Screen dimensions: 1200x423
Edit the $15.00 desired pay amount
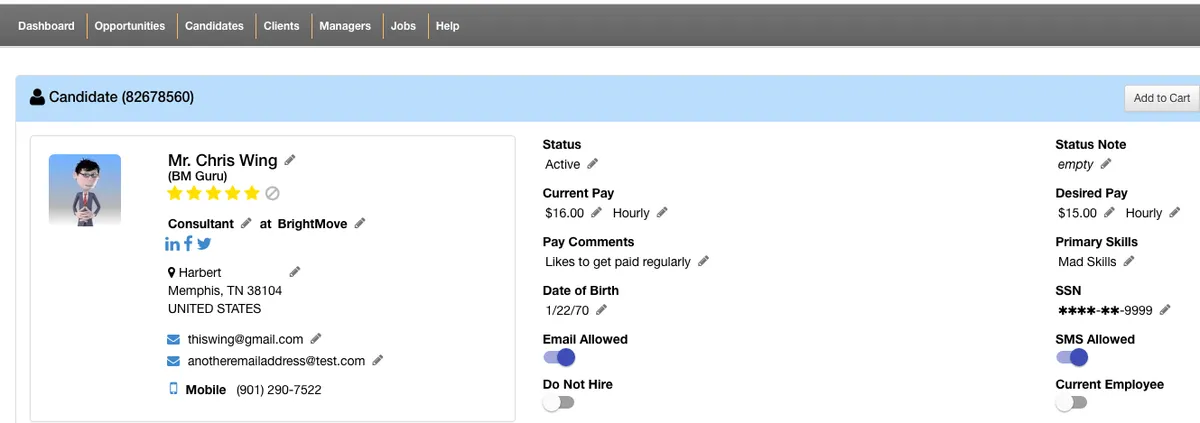[x=1109, y=212]
